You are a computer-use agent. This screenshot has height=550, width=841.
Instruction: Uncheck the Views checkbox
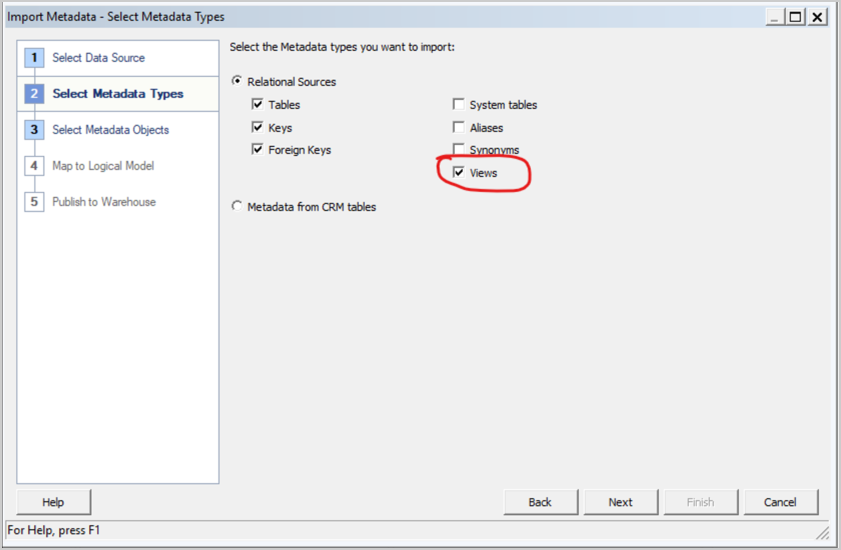(459, 173)
